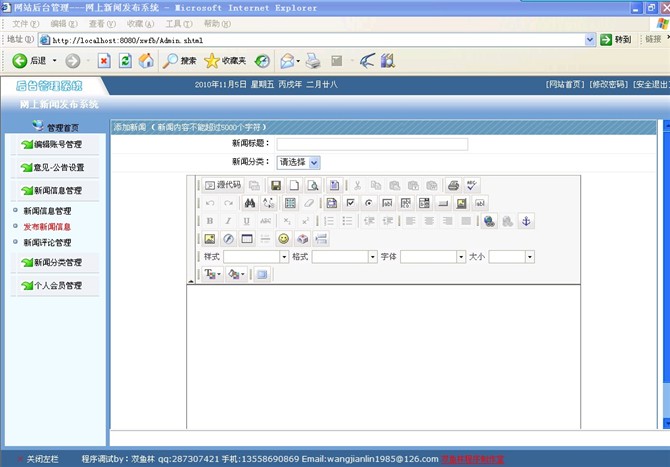Viewport: 670px width, 467px height.
Task: Expand the 样式 style dropdown
Action: click(x=284, y=257)
